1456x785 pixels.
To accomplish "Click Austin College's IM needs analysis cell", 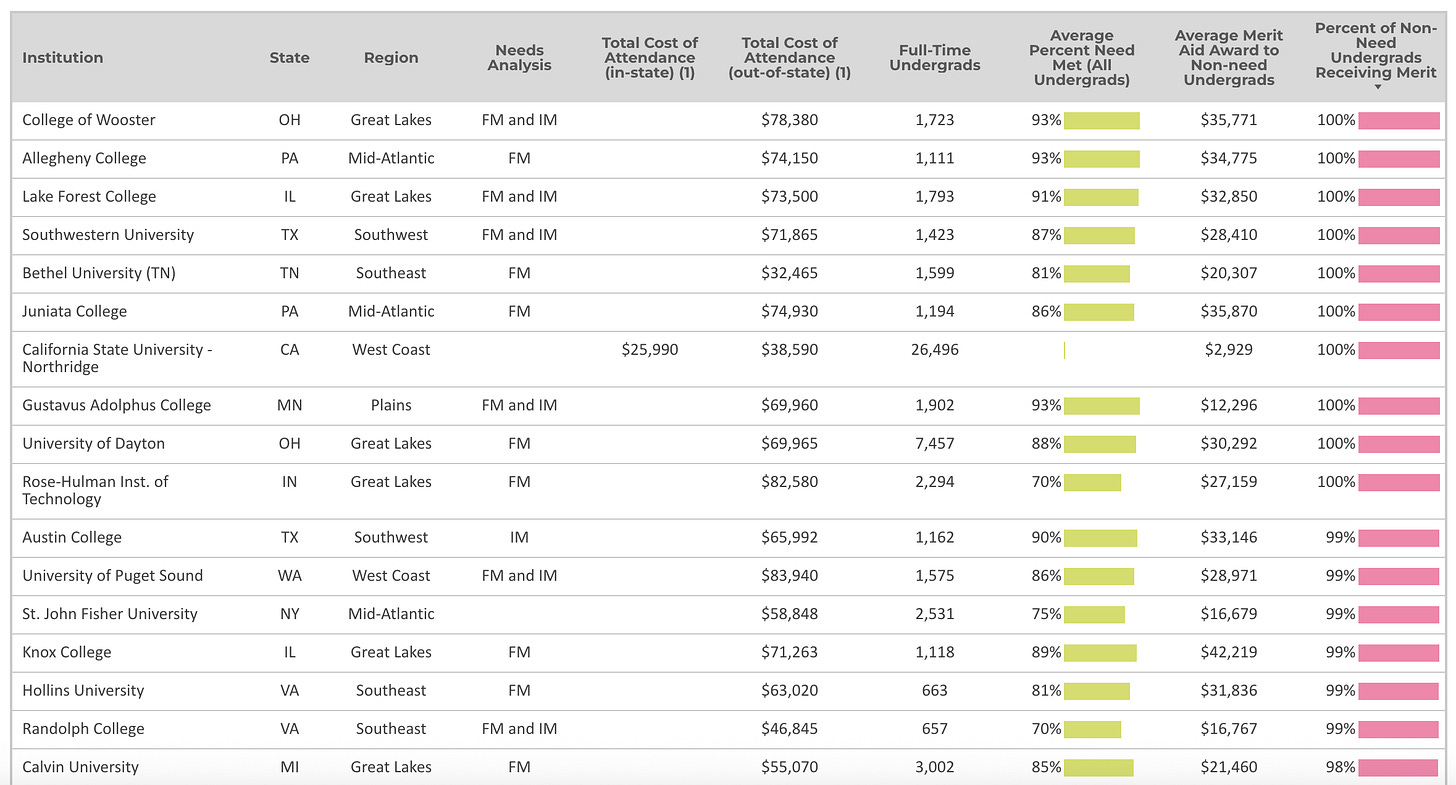I will (x=519, y=537).
